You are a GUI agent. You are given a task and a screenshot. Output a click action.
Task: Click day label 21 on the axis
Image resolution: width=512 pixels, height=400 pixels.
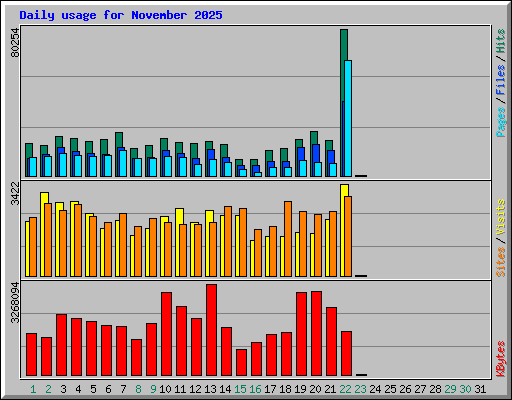coord(330,389)
